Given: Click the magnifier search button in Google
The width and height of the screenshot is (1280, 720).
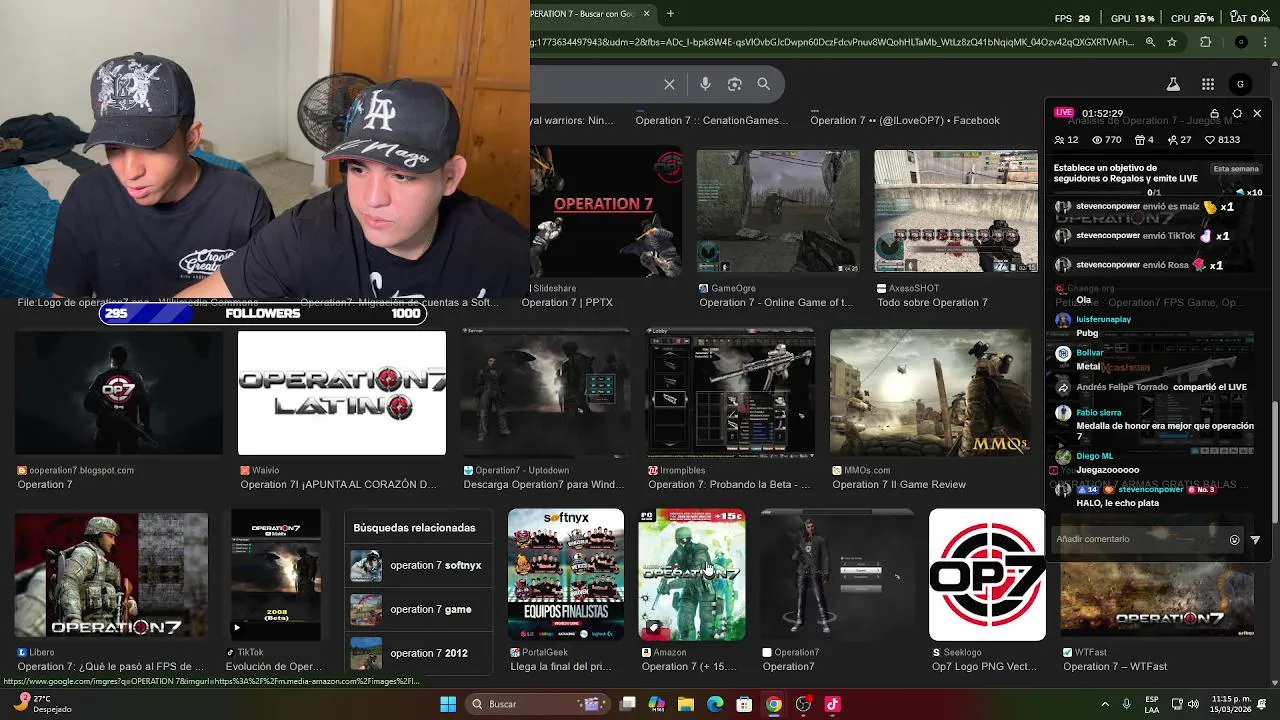Looking at the screenshot, I should pyautogui.click(x=764, y=84).
